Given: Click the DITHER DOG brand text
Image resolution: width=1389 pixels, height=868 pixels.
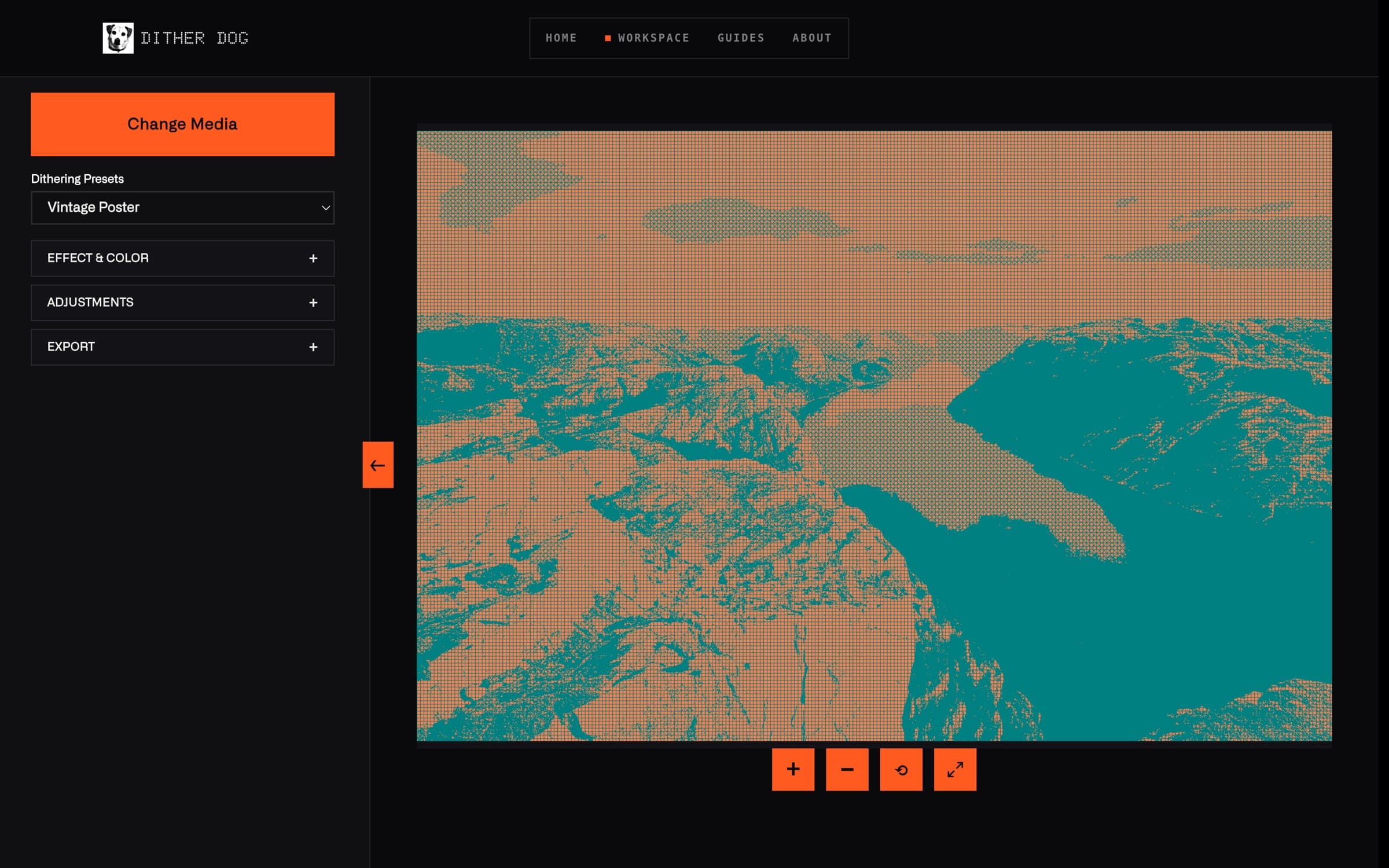Looking at the screenshot, I should [194, 38].
